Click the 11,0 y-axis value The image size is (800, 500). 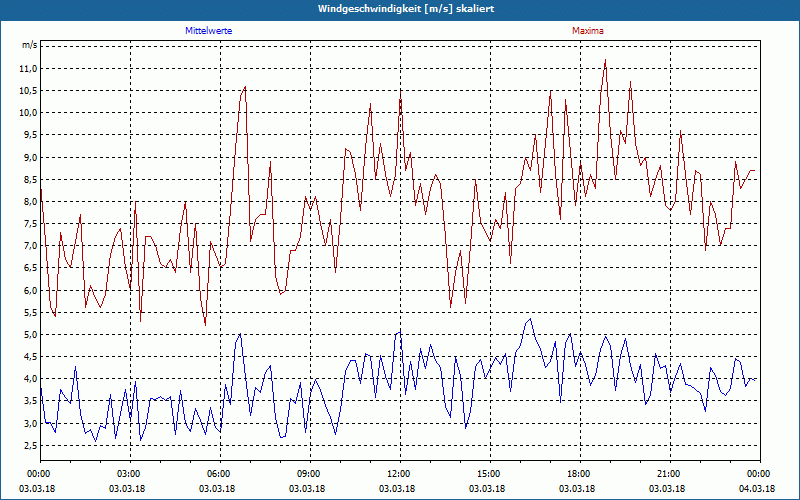pos(29,68)
